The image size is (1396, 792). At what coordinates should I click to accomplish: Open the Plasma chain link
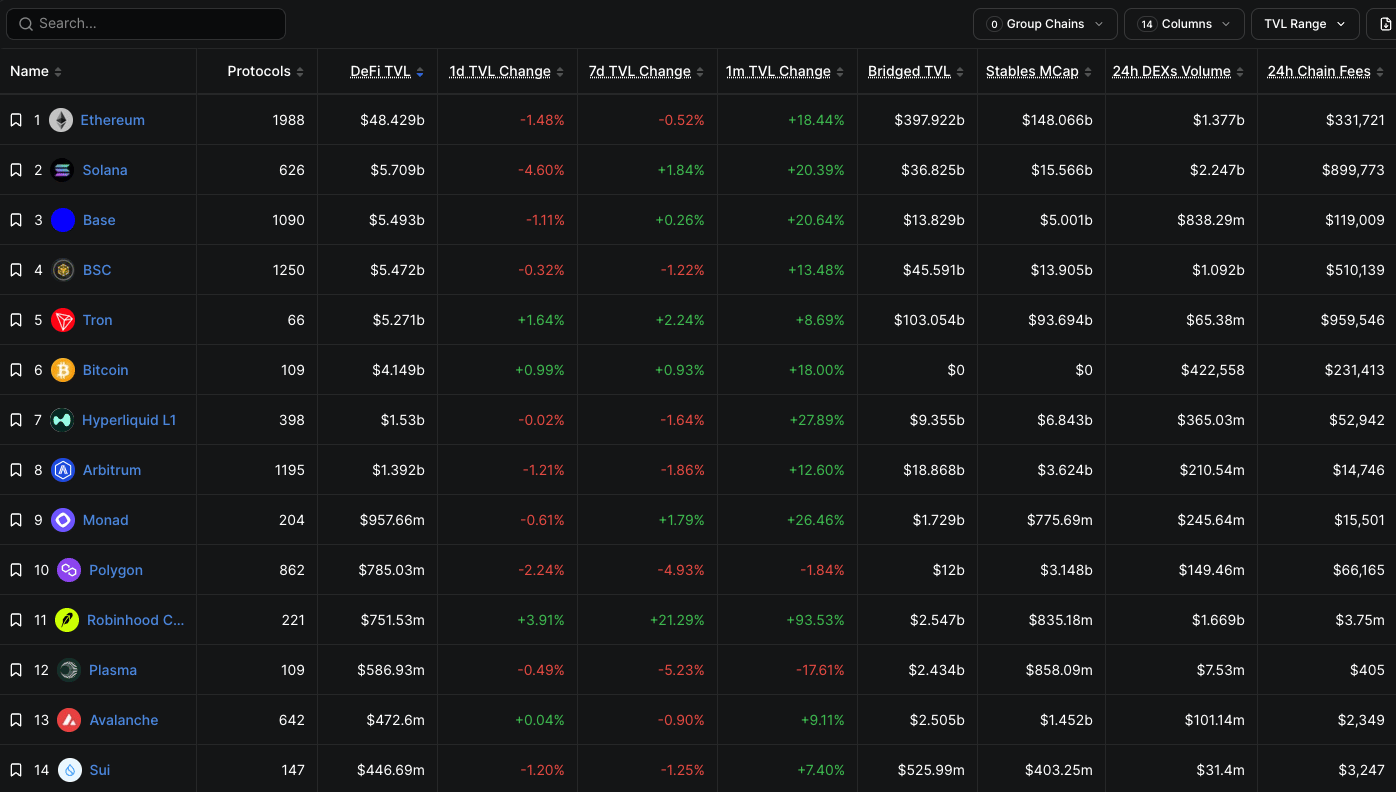[113, 670]
